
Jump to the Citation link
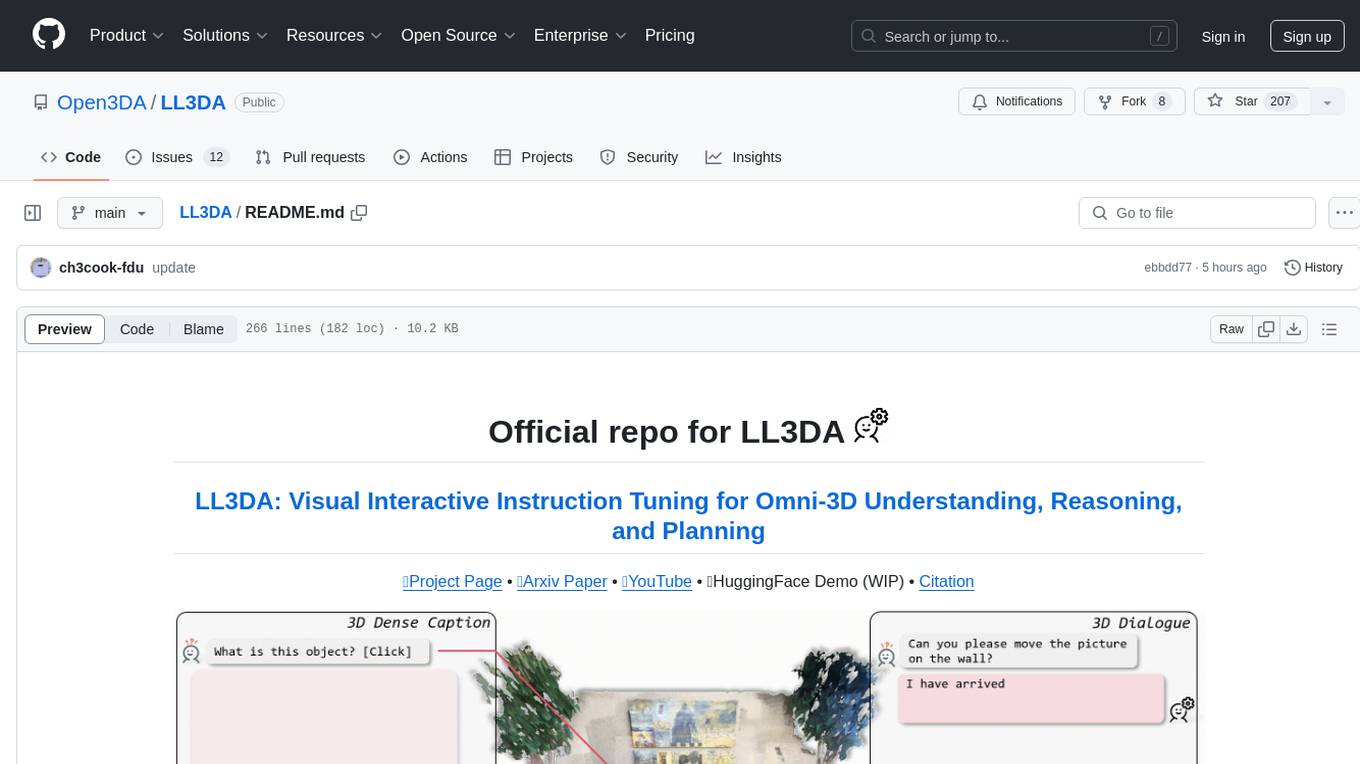[946, 581]
